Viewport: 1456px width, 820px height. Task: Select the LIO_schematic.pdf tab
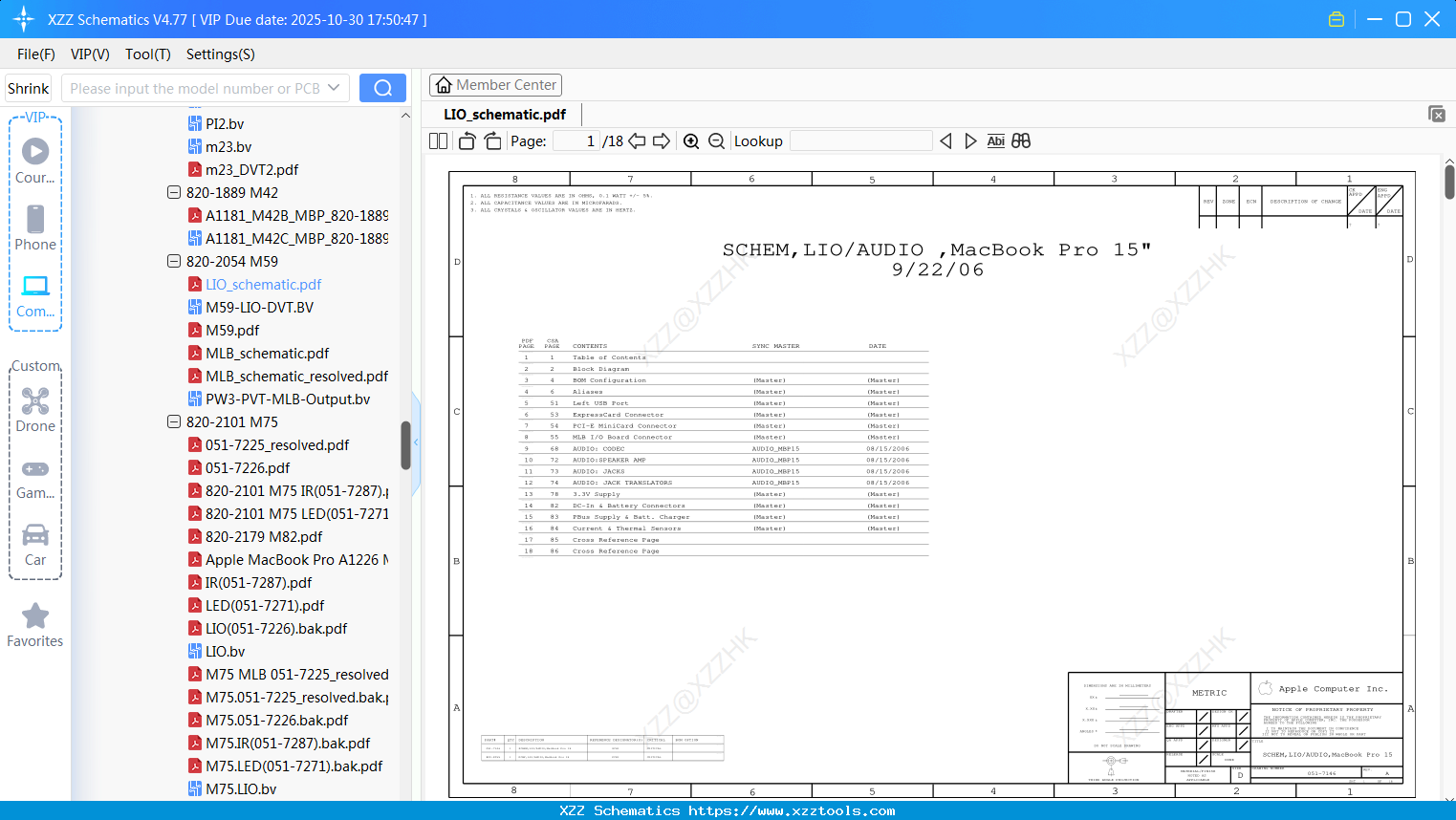(505, 114)
